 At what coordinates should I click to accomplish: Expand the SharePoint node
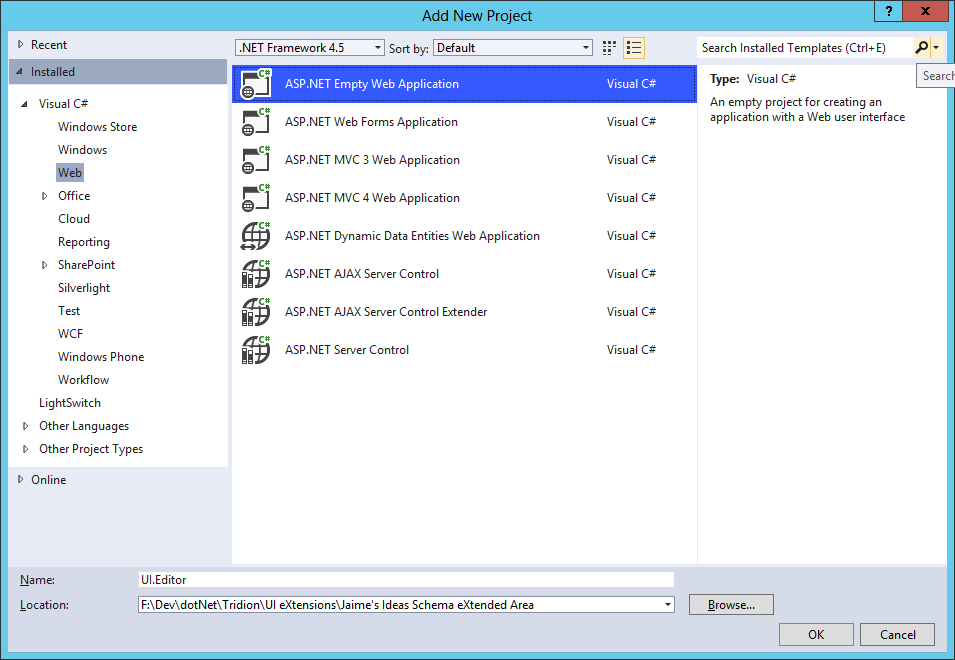(44, 265)
